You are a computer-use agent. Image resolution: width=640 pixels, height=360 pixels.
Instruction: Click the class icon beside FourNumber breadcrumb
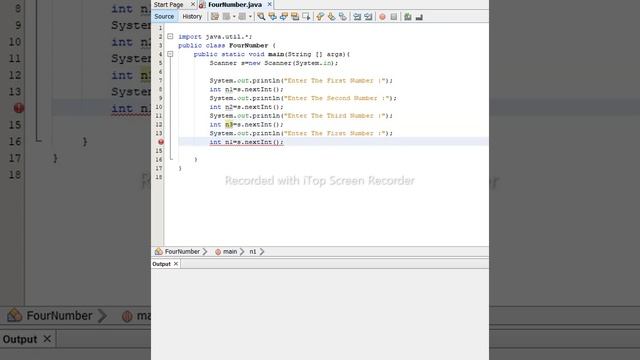point(159,251)
